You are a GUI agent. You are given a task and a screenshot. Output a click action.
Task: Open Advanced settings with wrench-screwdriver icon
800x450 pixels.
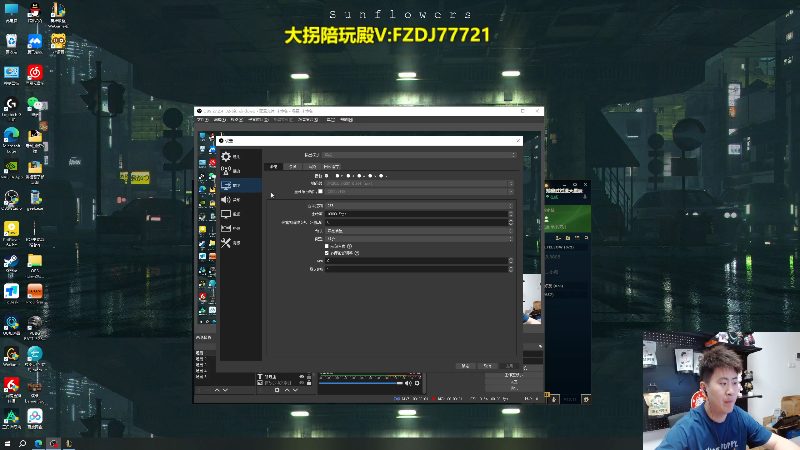(x=240, y=243)
